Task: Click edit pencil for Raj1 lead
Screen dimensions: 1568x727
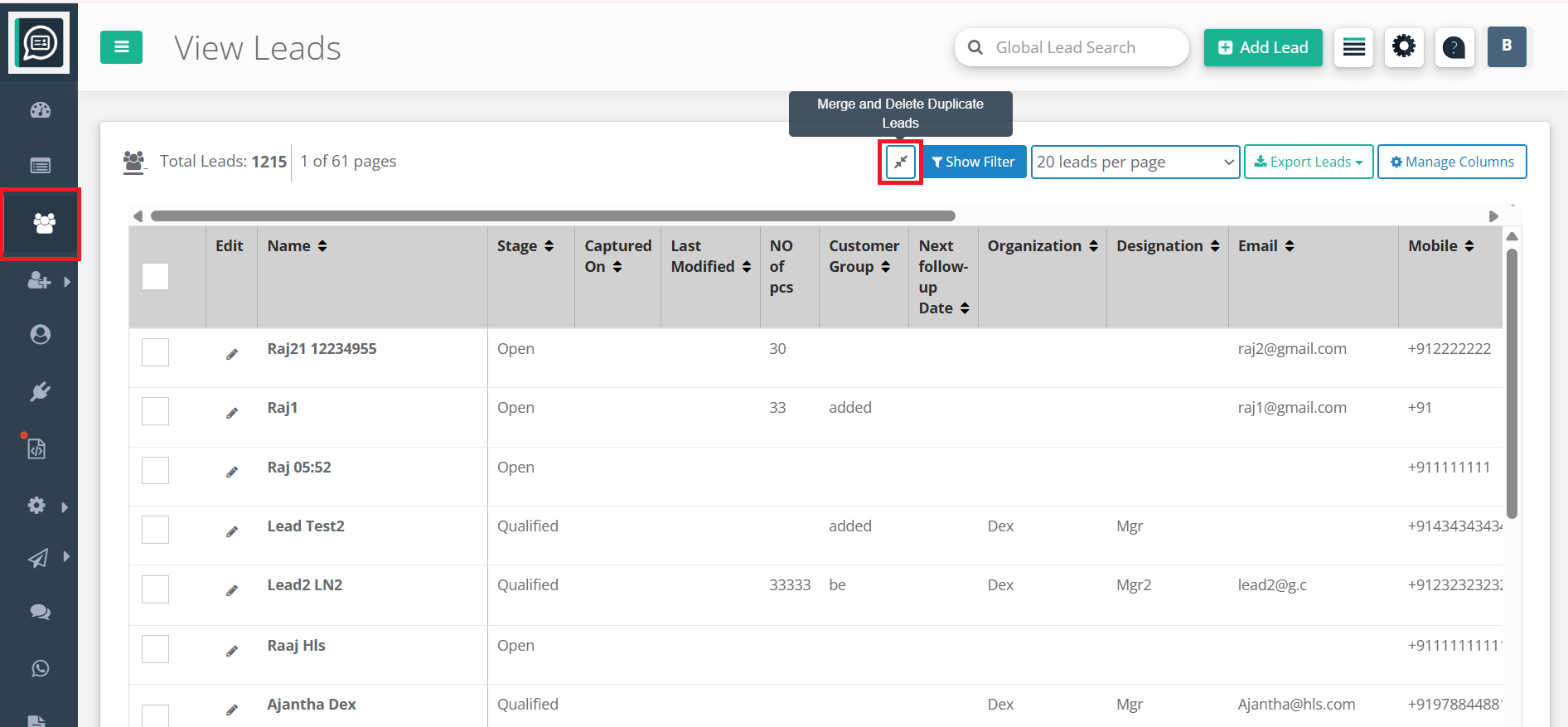Action: click(x=232, y=413)
